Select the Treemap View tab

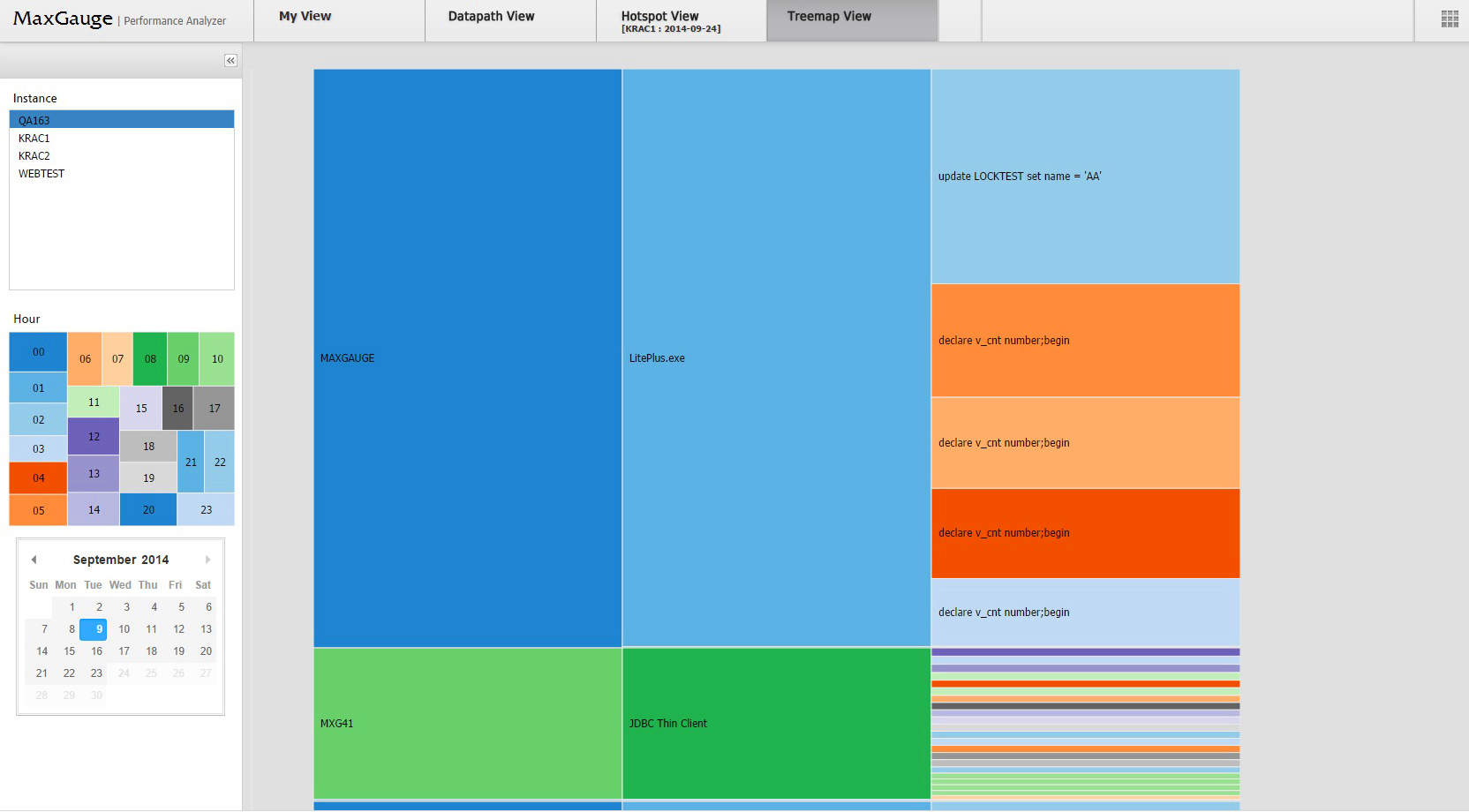(852, 20)
